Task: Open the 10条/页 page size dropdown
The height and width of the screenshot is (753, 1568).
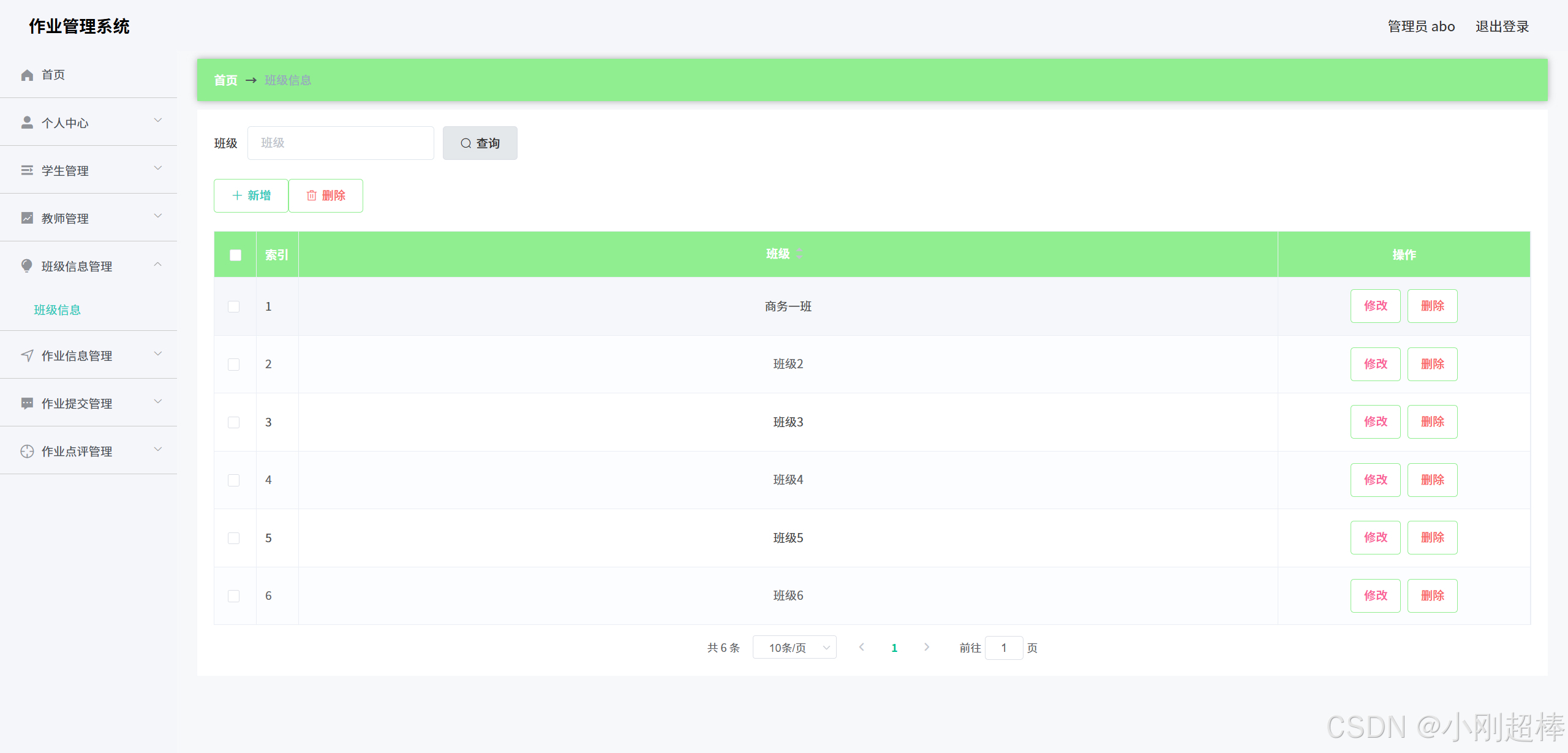Action: click(794, 648)
